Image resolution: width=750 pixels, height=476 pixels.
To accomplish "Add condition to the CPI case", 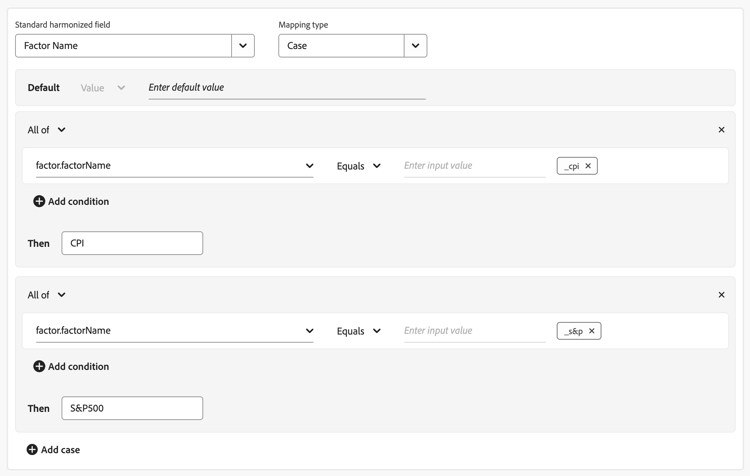I will tap(71, 201).
